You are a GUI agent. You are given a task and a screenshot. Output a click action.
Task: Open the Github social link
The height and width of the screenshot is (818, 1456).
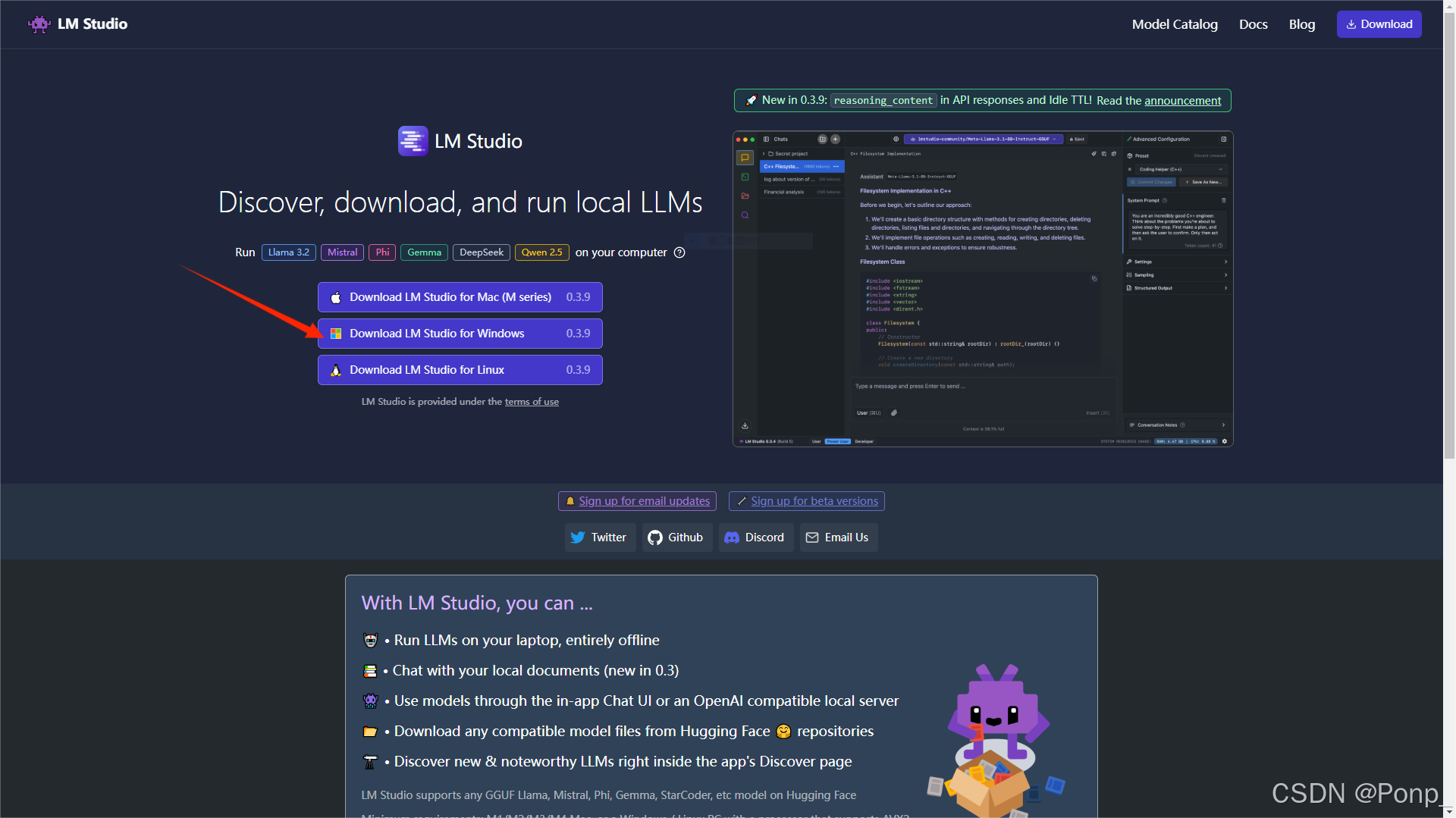tap(677, 537)
